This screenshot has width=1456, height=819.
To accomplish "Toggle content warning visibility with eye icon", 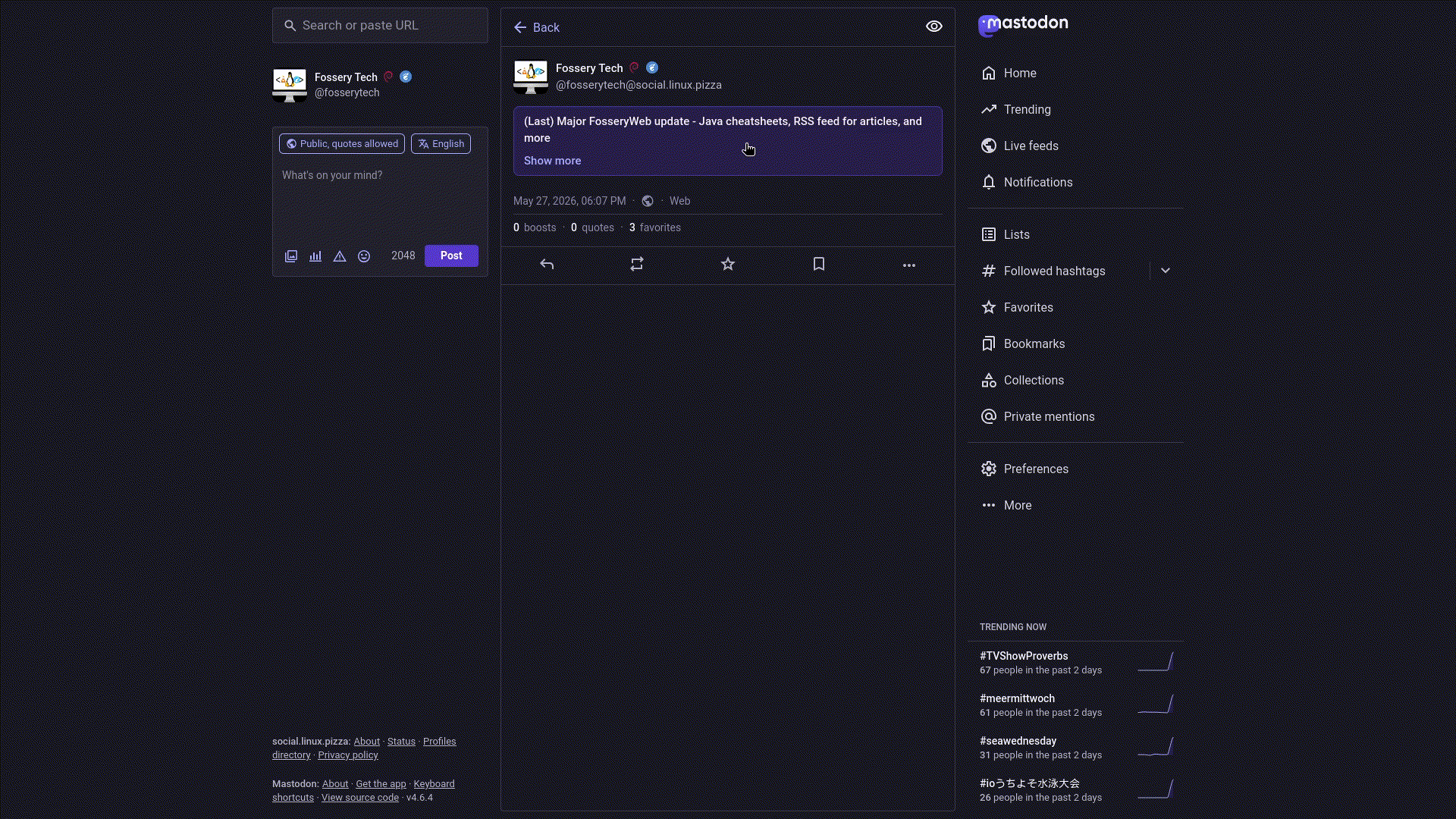I will tap(934, 27).
